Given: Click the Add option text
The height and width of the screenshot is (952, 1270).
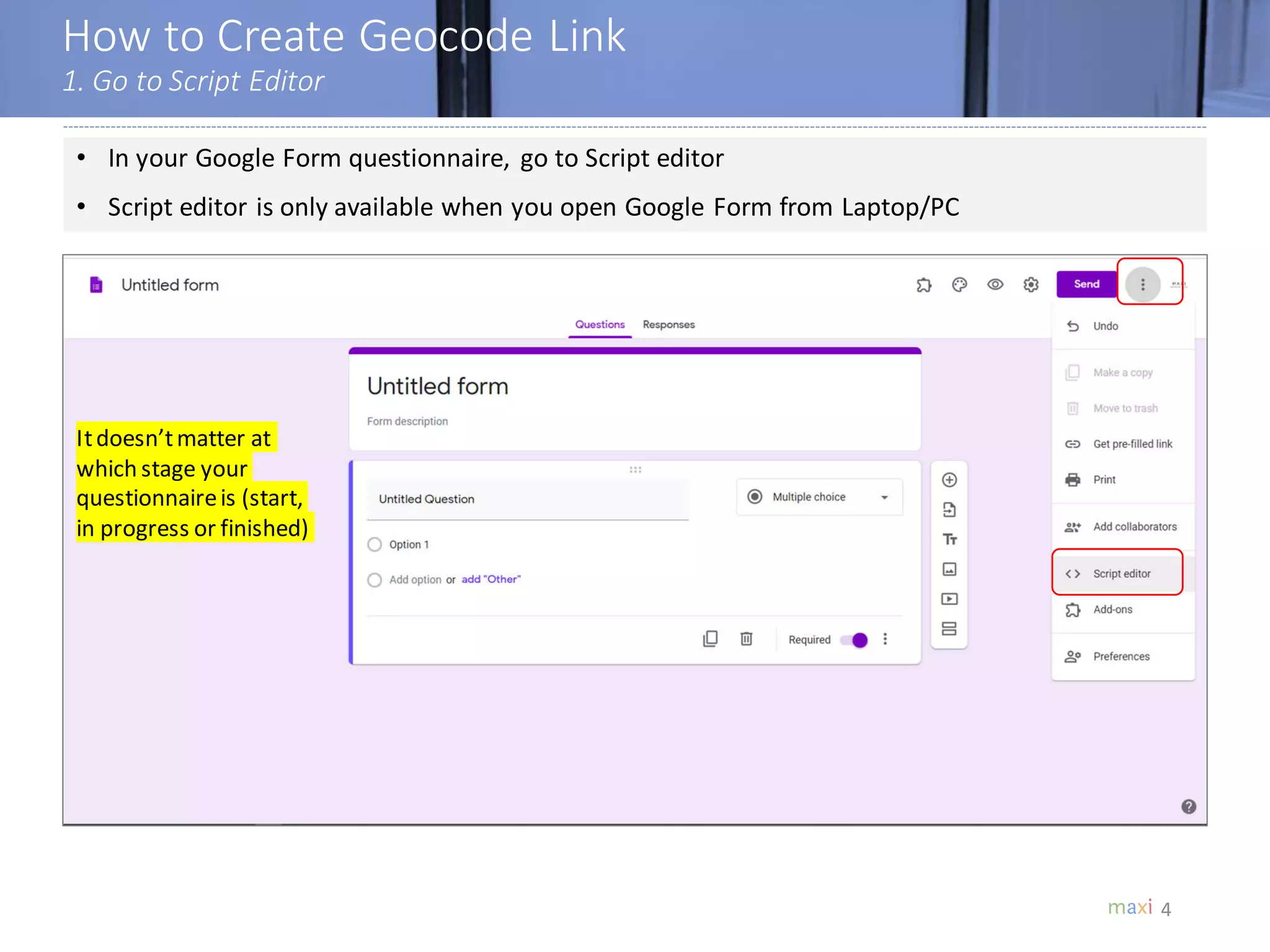Looking at the screenshot, I should [x=415, y=580].
